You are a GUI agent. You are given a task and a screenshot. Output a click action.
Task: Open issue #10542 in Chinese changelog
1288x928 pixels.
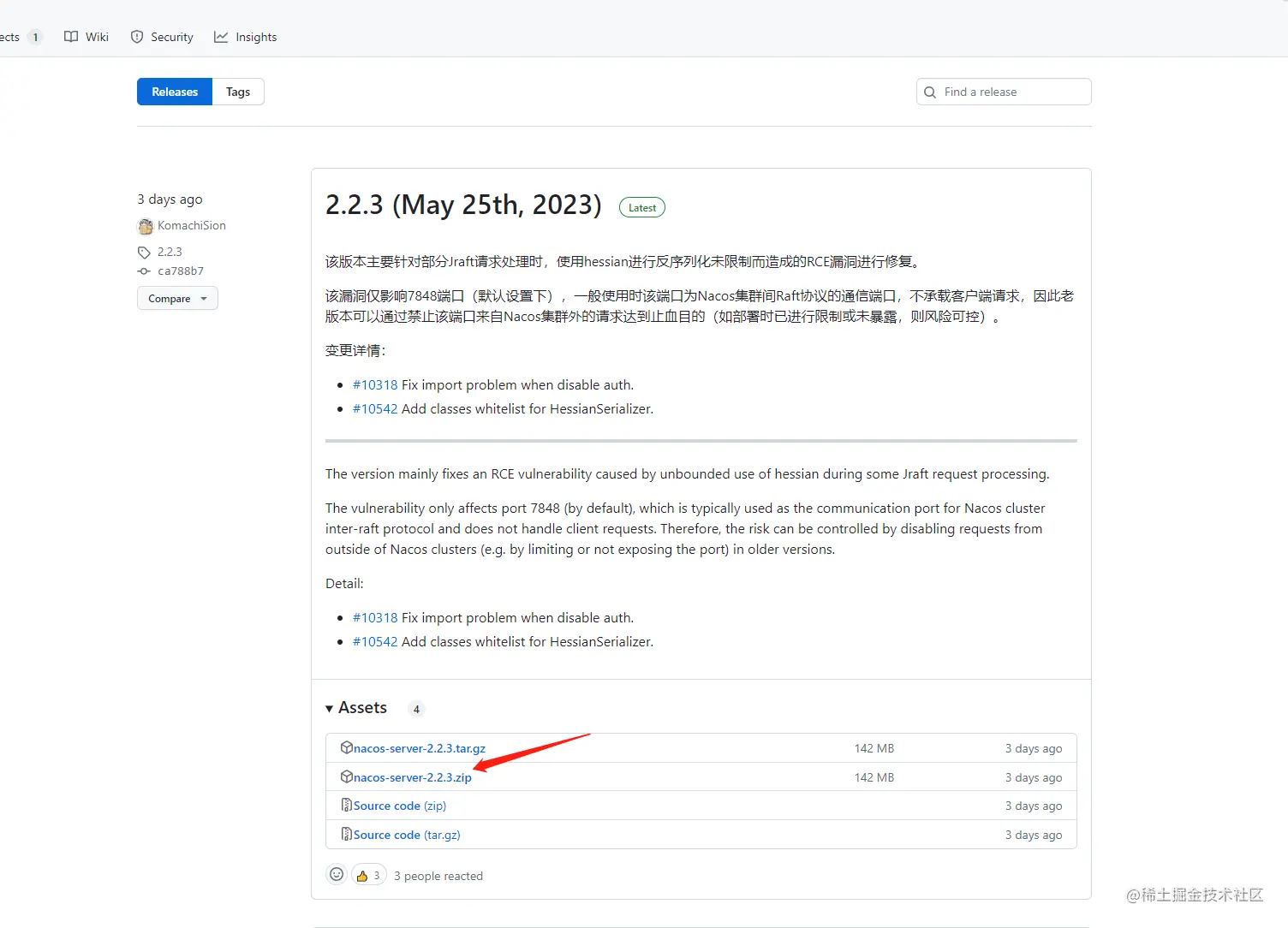pos(375,408)
